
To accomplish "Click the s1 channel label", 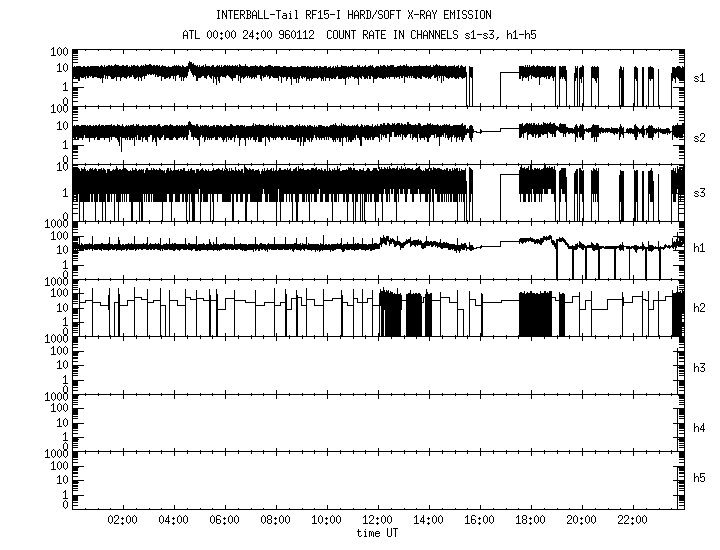I will [x=700, y=77].
